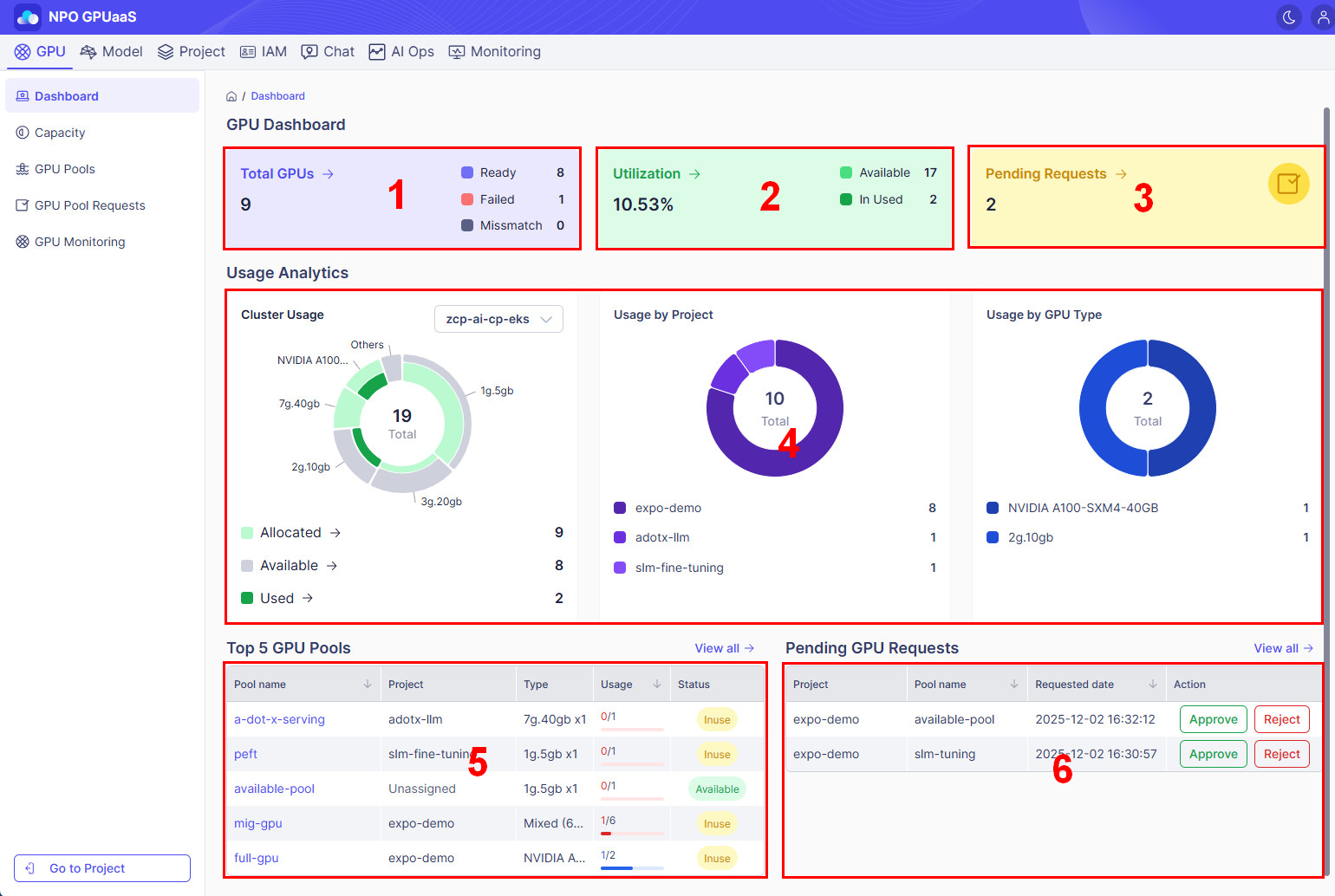The image size is (1335, 896).
Task: Click the NPO GPUaaS cloud logo
Action: [x=28, y=17]
